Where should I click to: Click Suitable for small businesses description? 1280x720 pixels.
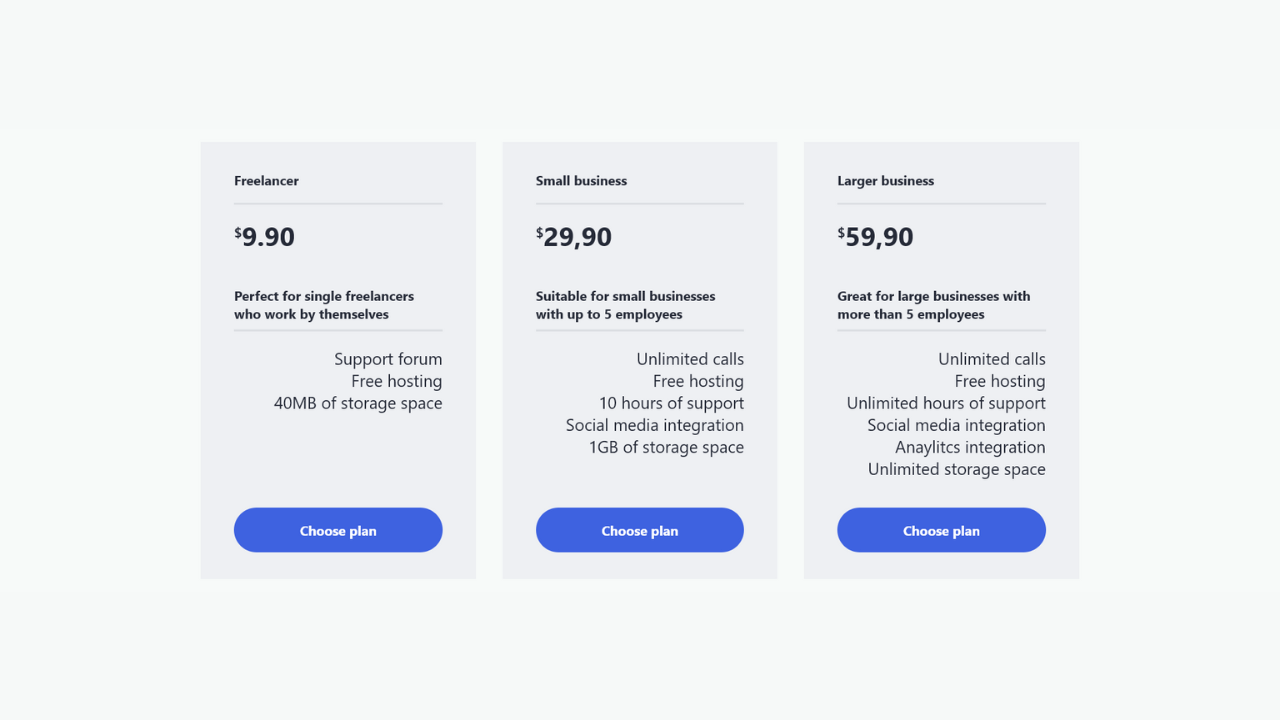626,305
